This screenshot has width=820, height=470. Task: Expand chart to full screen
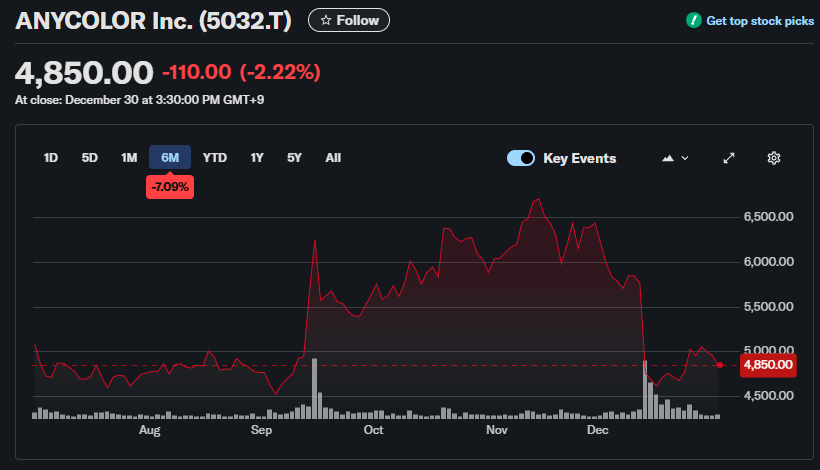point(729,158)
